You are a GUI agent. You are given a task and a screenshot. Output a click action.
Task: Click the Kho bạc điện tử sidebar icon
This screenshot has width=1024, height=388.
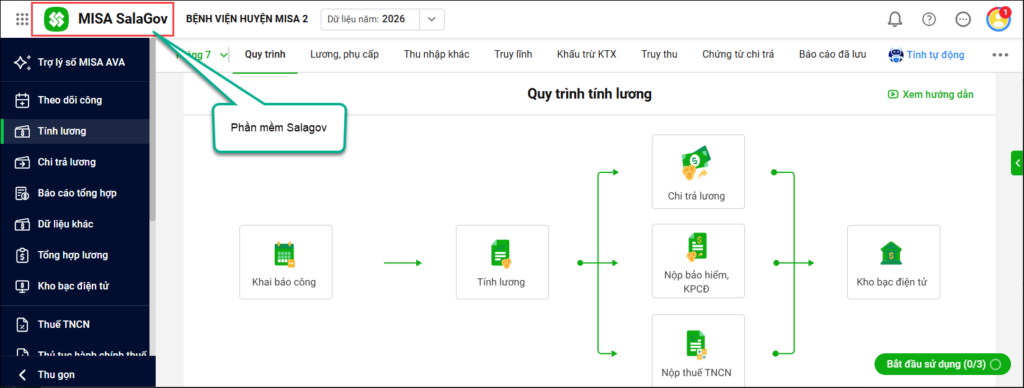pyautogui.click(x=23, y=286)
